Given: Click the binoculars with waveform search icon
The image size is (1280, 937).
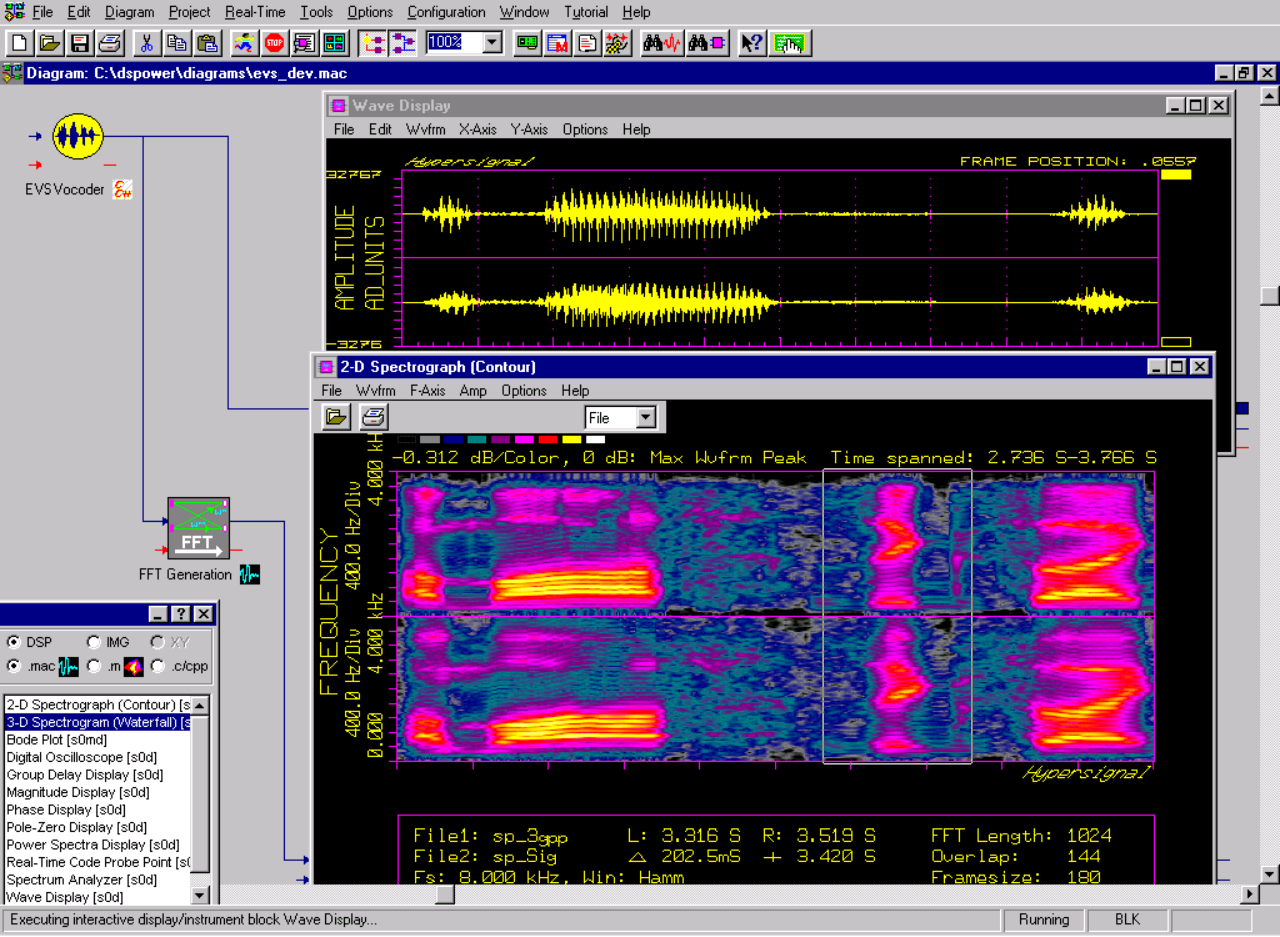Looking at the screenshot, I should [x=663, y=43].
